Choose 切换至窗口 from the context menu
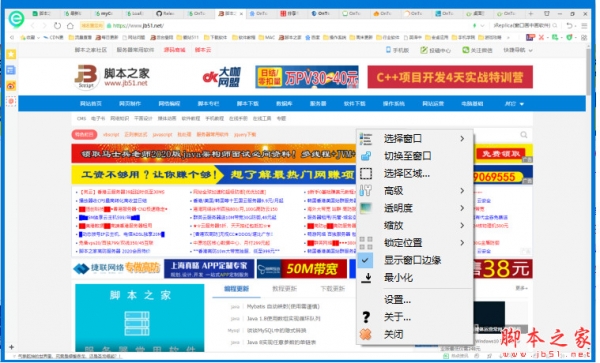Screen dimensions: 600x363 [x=414, y=156]
